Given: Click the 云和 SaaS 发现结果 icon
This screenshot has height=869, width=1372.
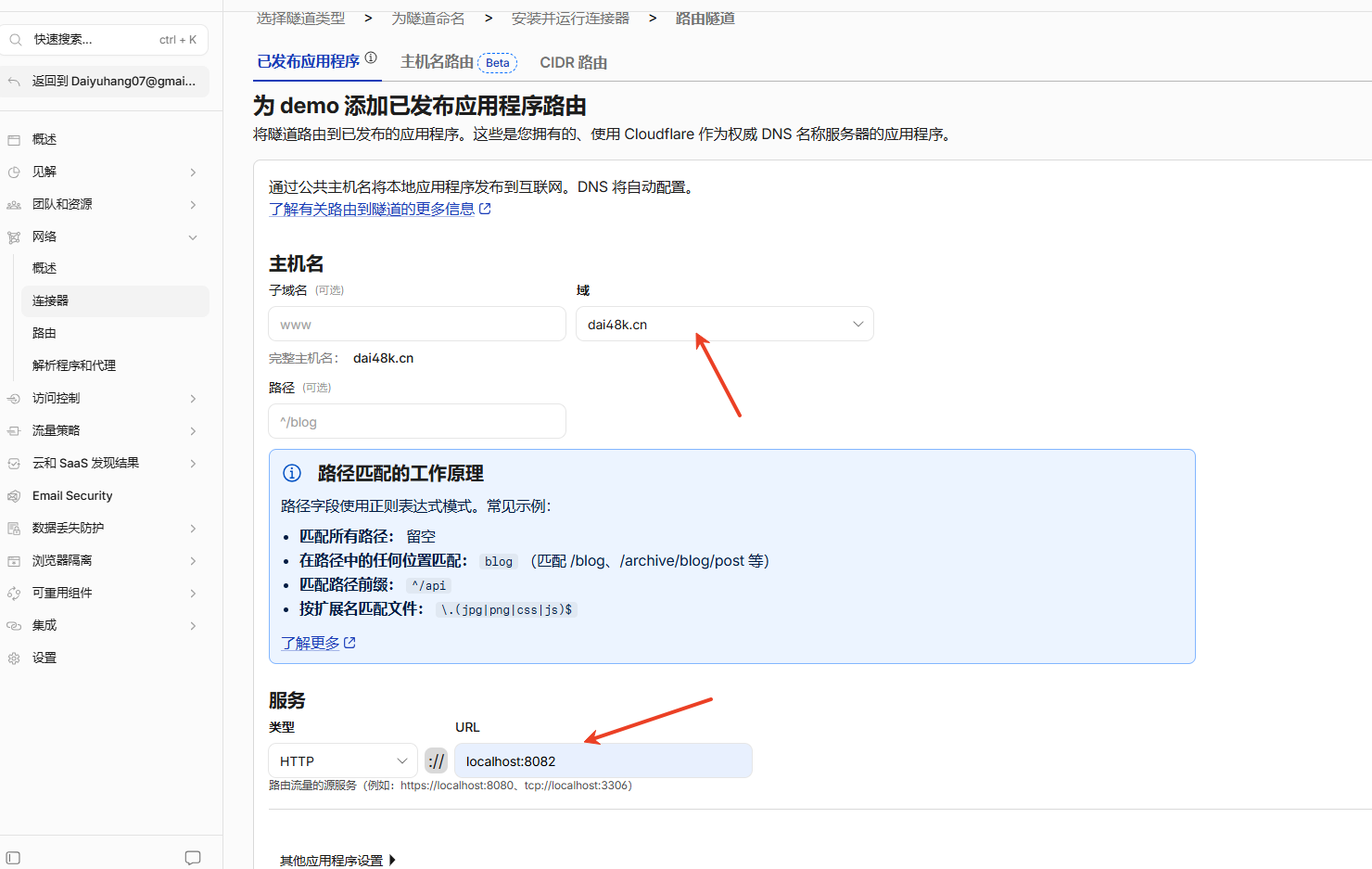Looking at the screenshot, I should 14,464.
